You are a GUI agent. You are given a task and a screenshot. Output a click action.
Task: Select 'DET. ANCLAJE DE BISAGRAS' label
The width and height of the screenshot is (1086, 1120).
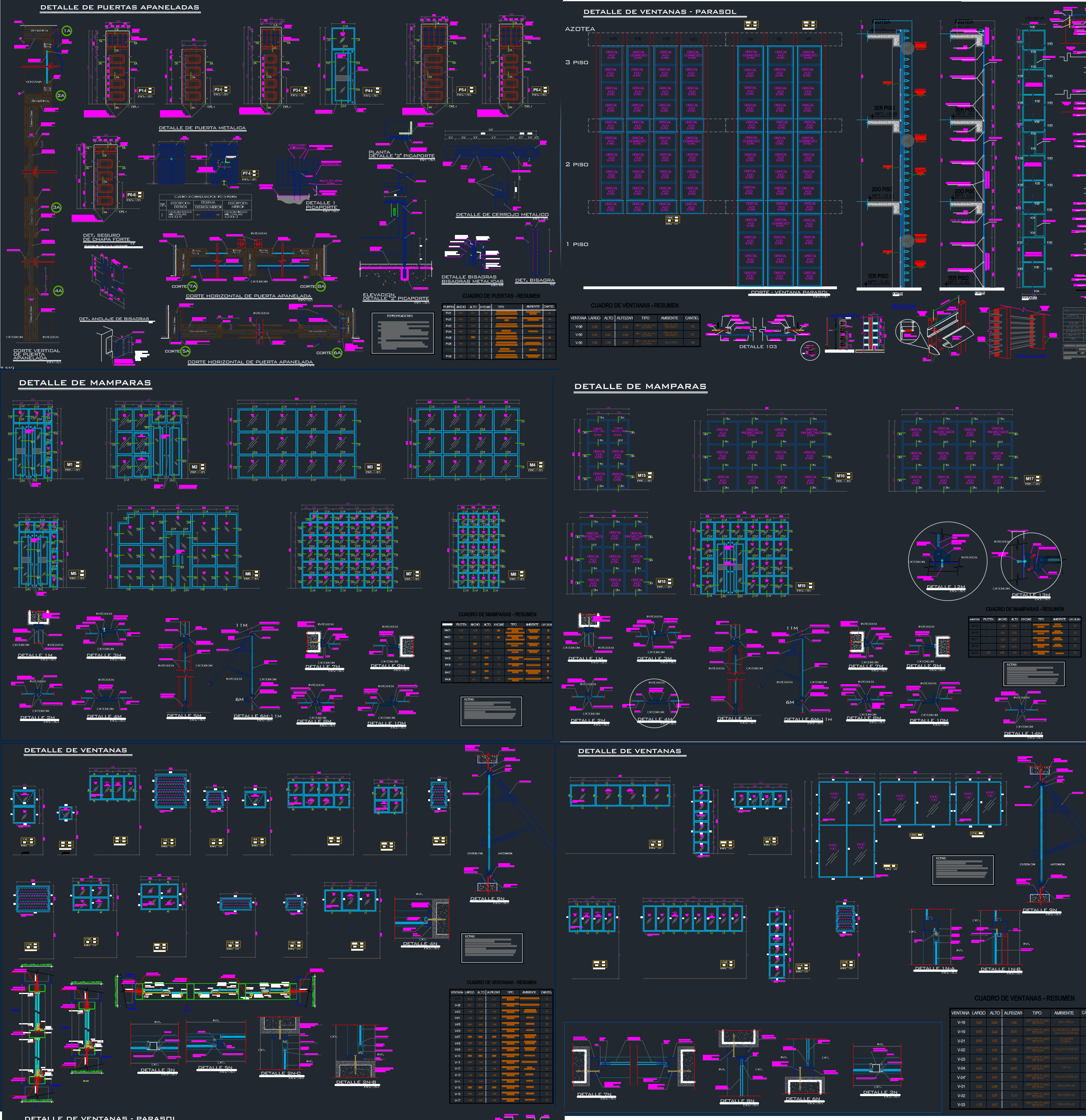click(114, 319)
